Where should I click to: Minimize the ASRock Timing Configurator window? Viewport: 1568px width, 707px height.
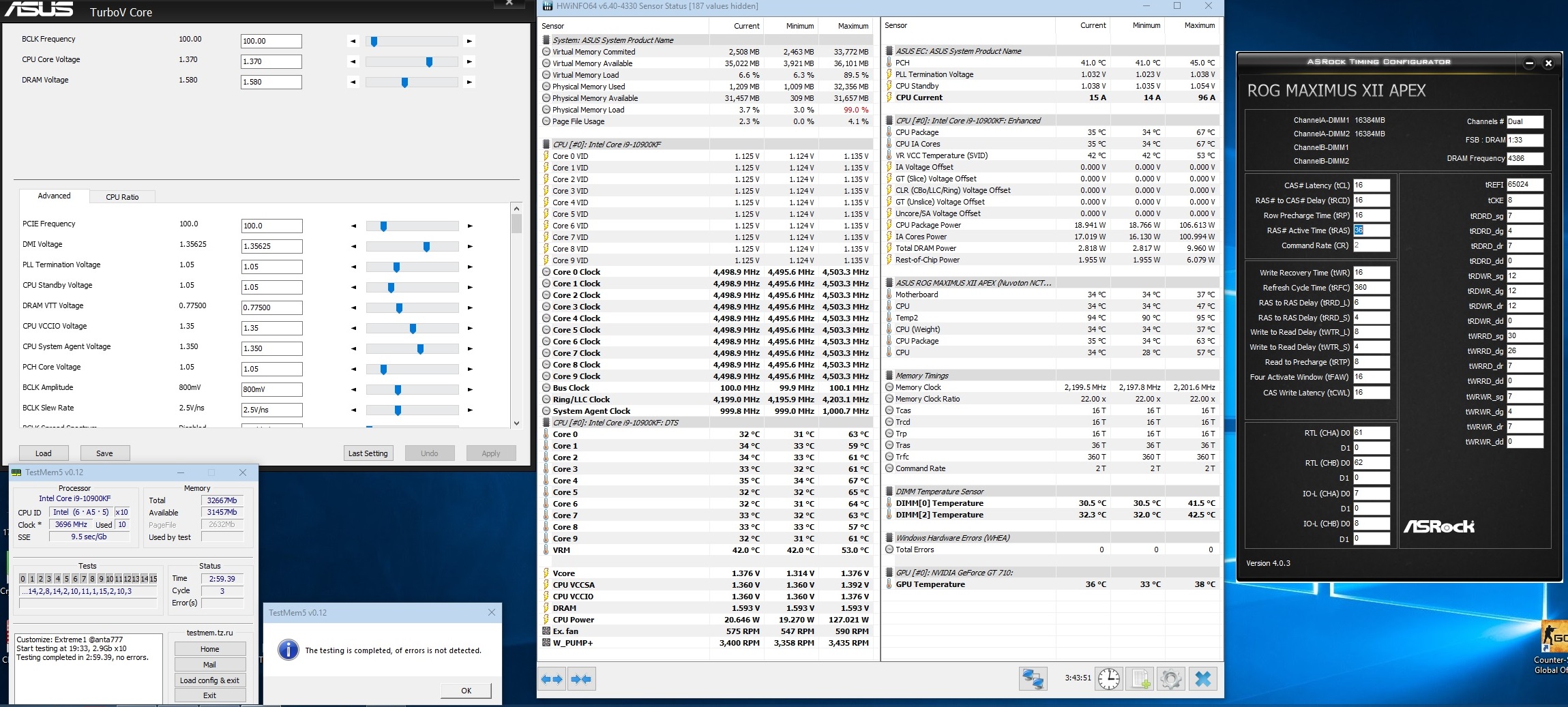[x=1529, y=63]
